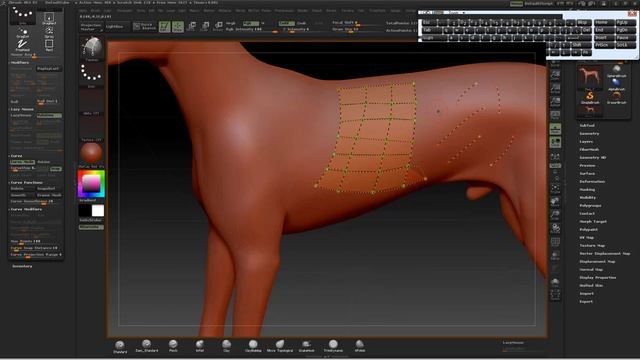Expand the SubTool subpalette
Viewport: 640px width, 360px height.
(587, 126)
